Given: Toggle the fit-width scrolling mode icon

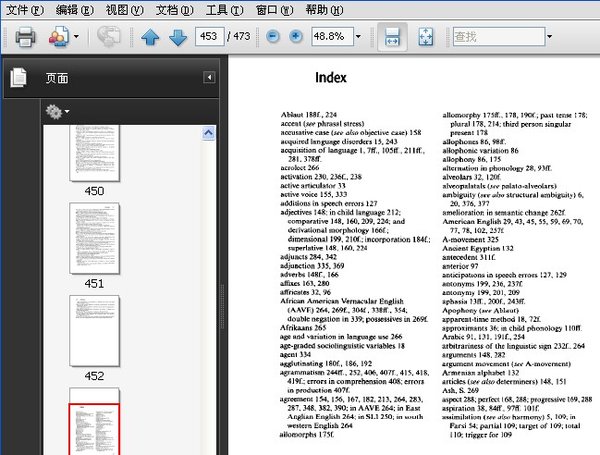Looking at the screenshot, I should (392, 37).
